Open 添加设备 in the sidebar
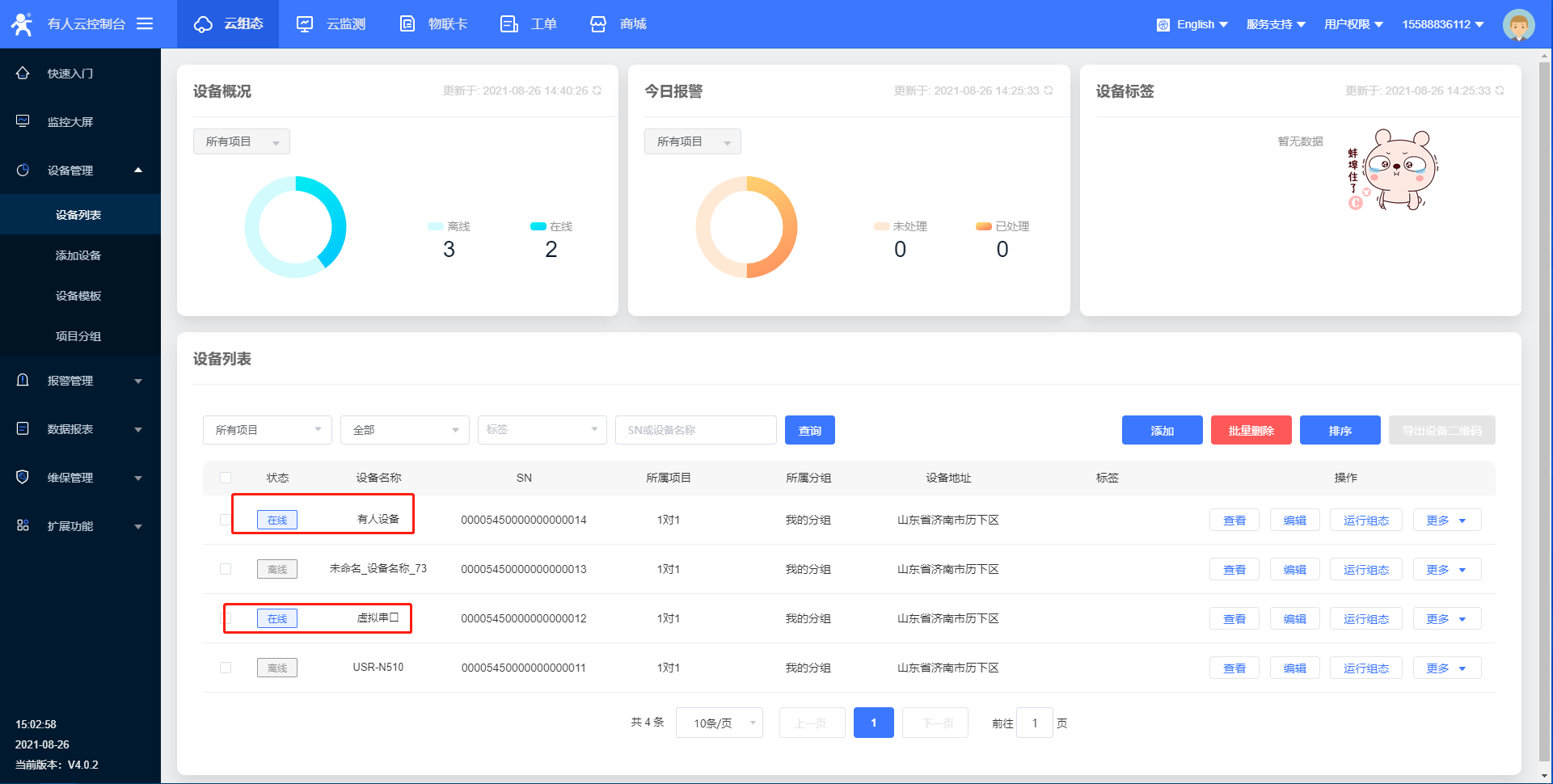The width and height of the screenshot is (1553, 784). coord(78,255)
